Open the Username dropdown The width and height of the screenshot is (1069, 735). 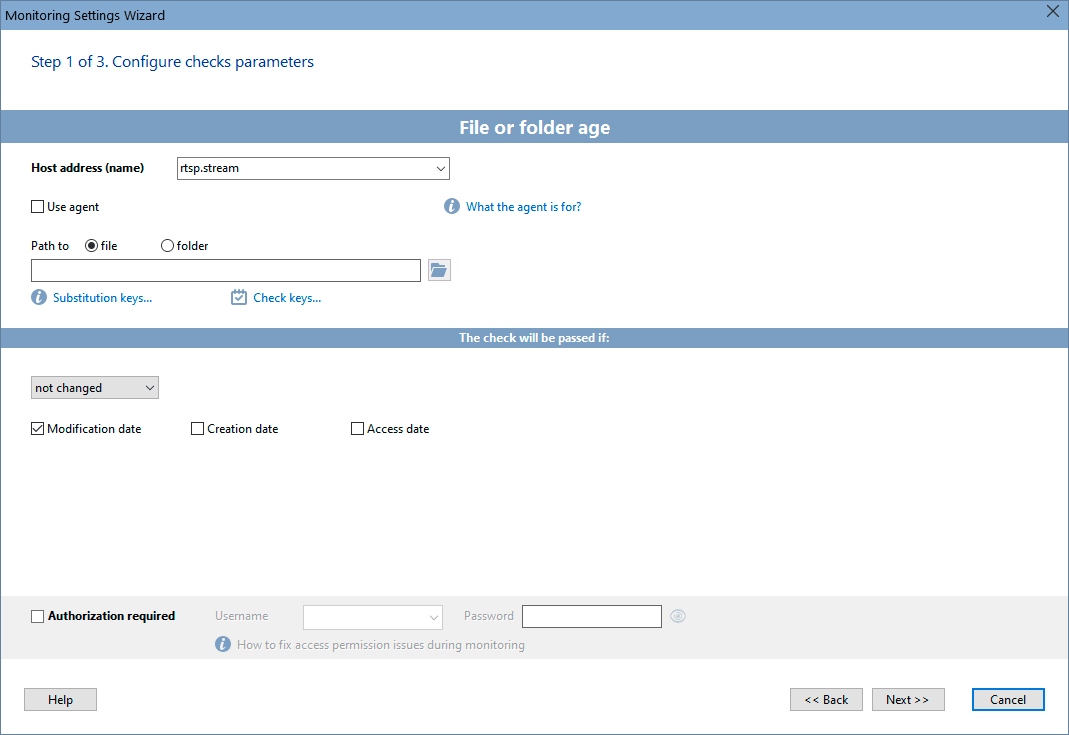(x=434, y=617)
